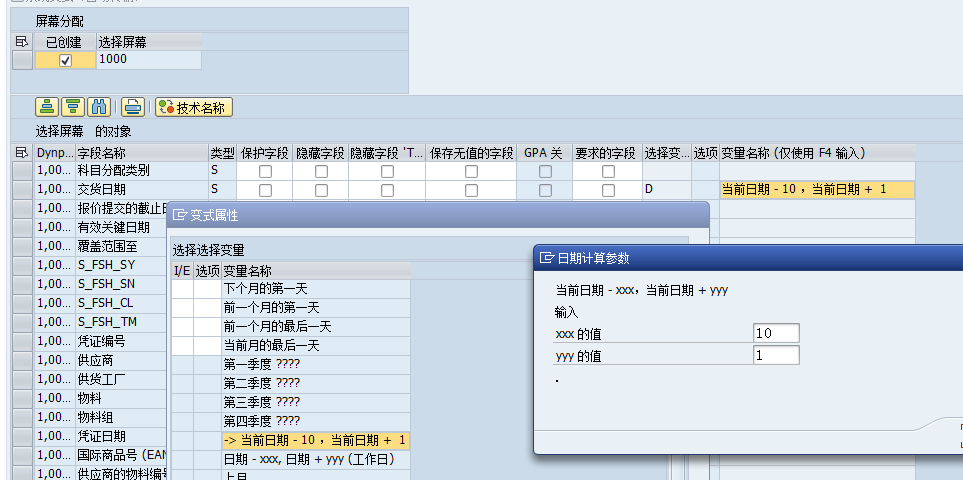Screen dimensions: 963x480
Task: Check 保存无值的字段 for 科目分配类别 row
Action: pyautogui.click(x=471, y=171)
